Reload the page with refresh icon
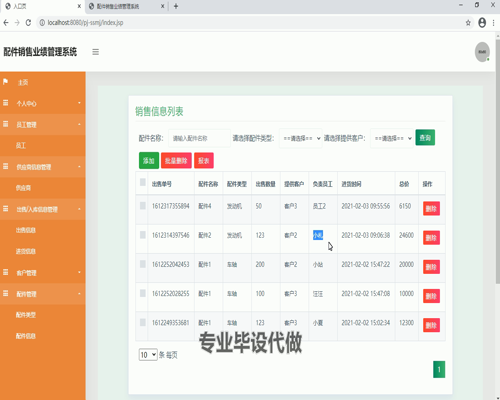Image resolution: width=500 pixels, height=400 pixels. [x=28, y=23]
